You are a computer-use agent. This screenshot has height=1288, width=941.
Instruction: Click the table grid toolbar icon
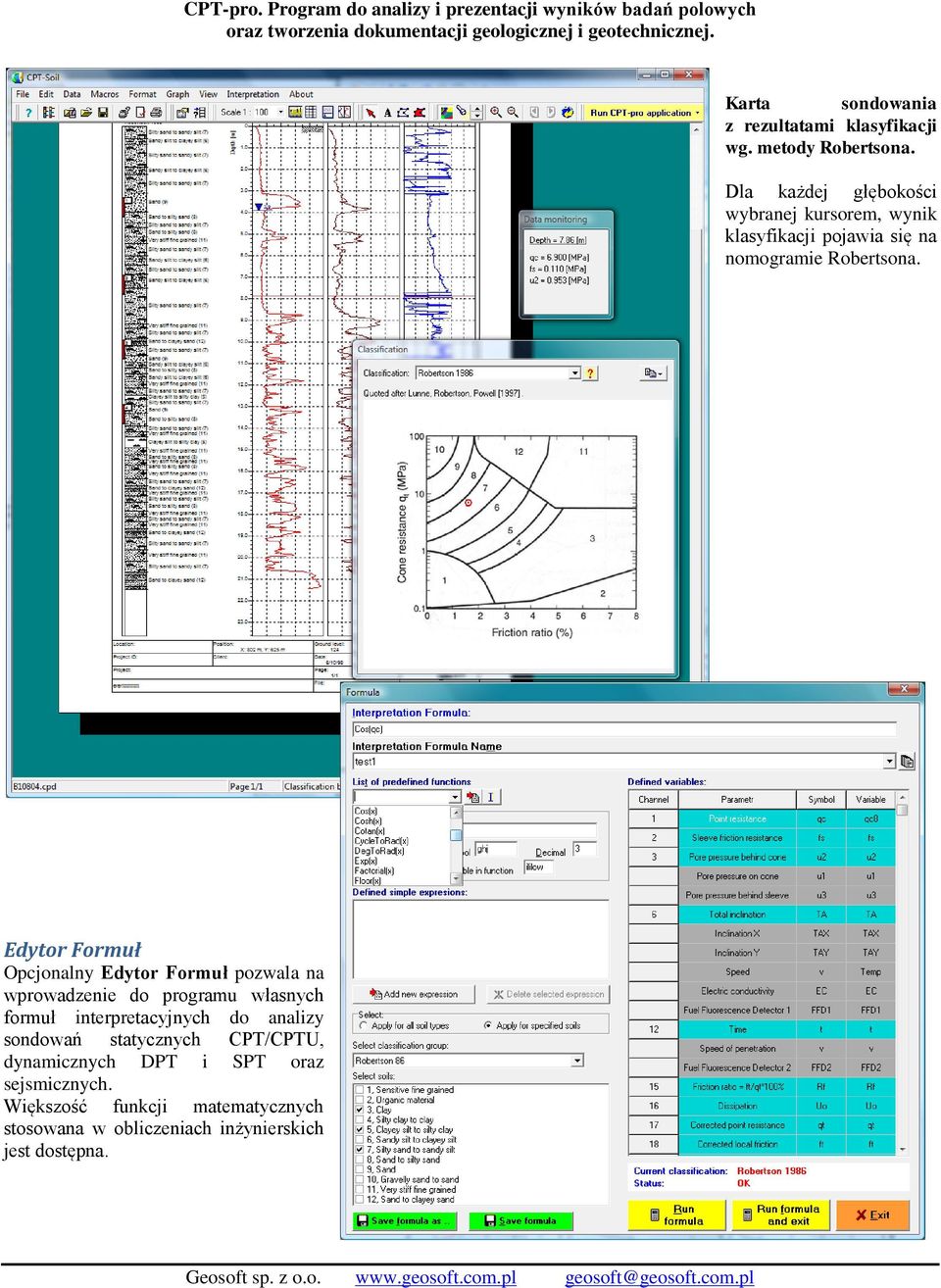click(312, 113)
